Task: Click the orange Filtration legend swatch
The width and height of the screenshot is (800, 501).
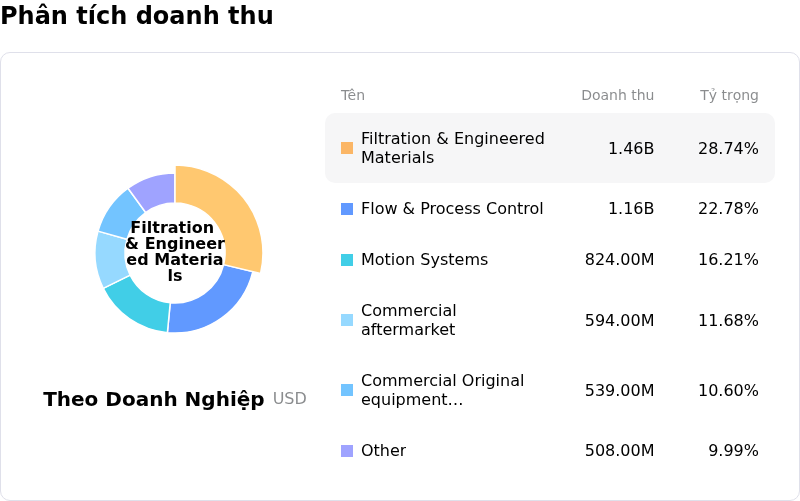Action: pos(347,148)
